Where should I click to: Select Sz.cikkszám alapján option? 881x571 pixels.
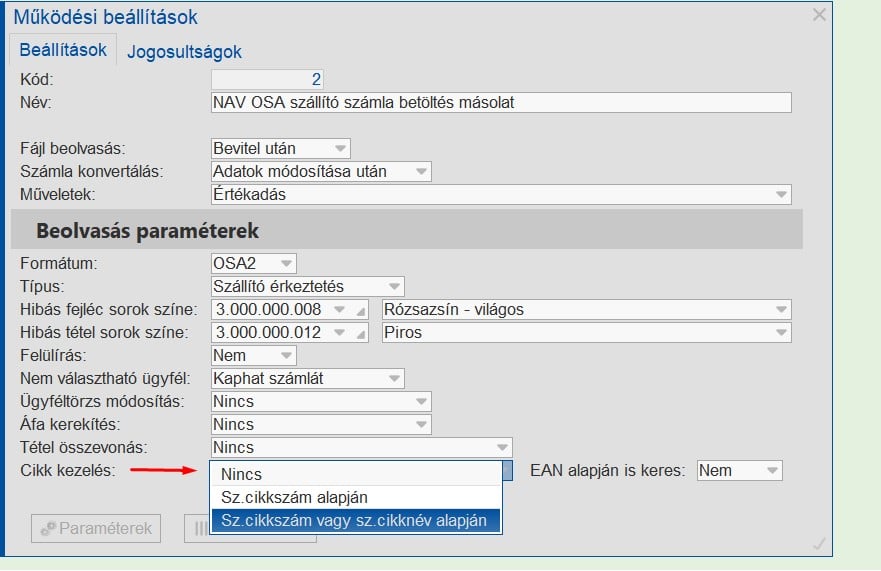(356, 497)
